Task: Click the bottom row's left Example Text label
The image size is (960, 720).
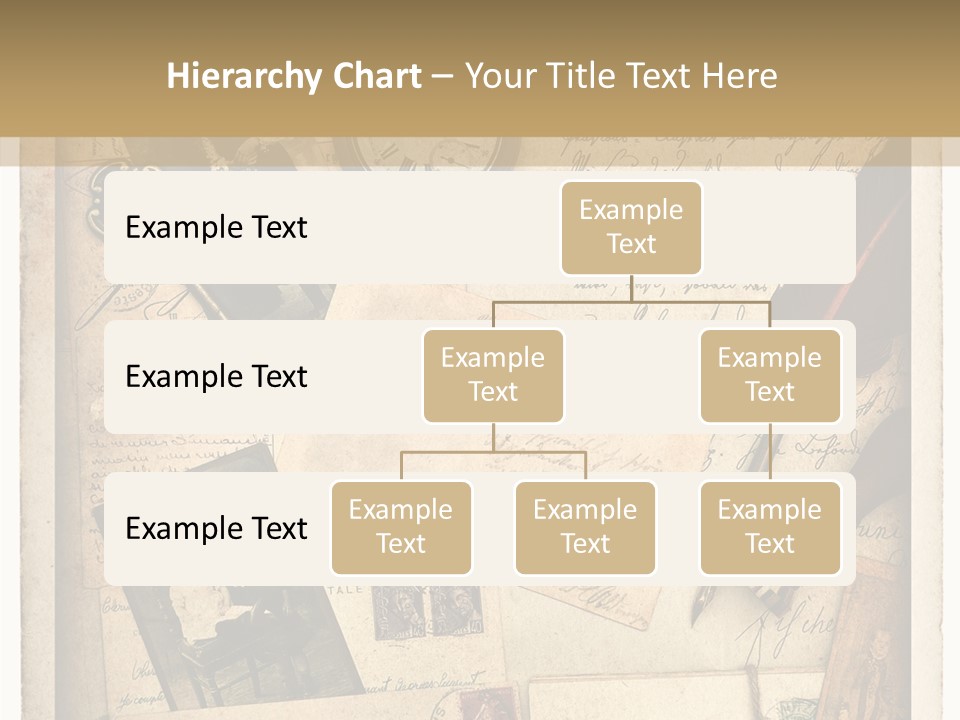Action: (216, 528)
